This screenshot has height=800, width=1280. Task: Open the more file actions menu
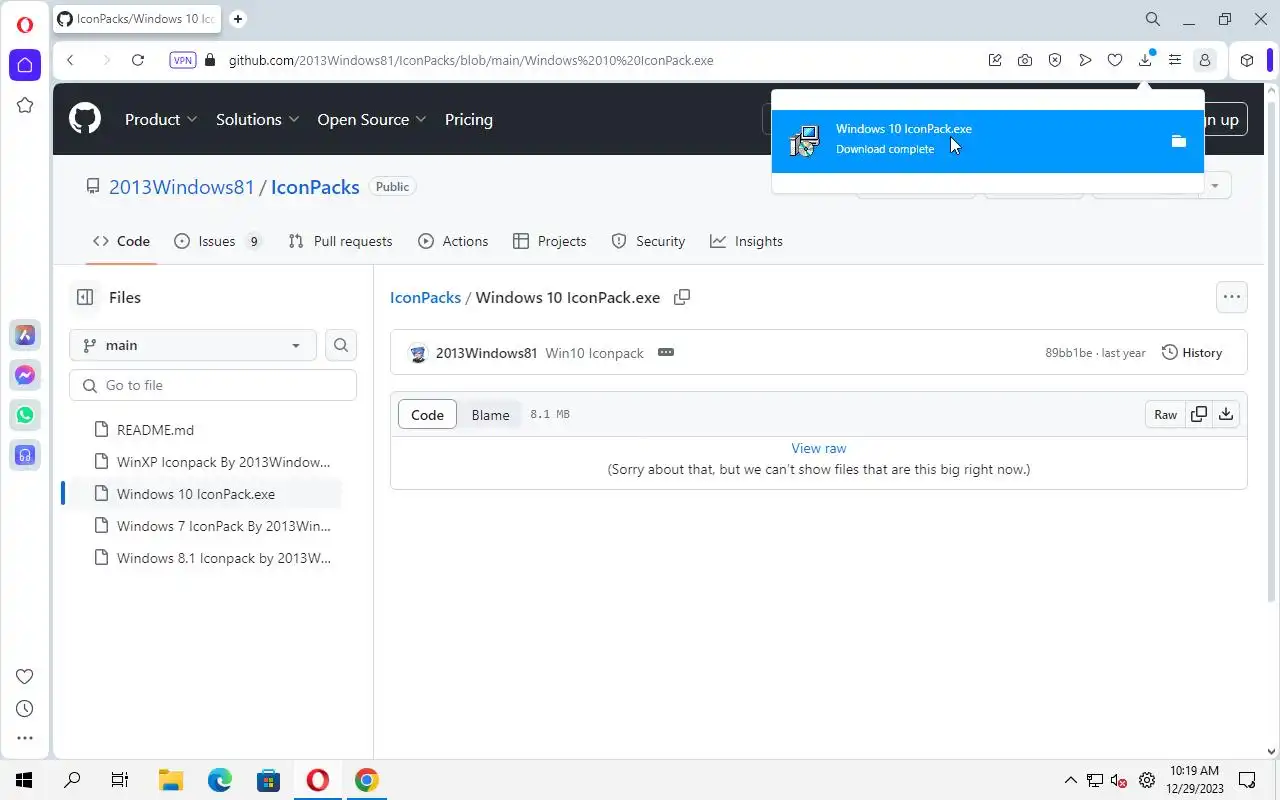[x=1232, y=297]
